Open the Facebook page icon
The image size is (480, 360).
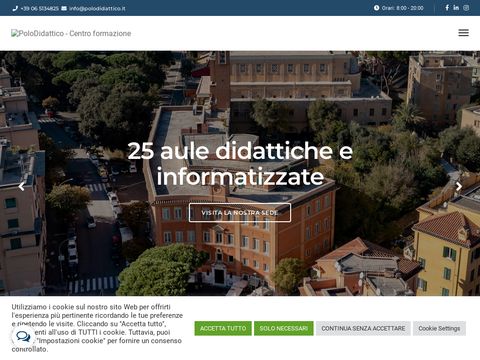[x=447, y=7]
